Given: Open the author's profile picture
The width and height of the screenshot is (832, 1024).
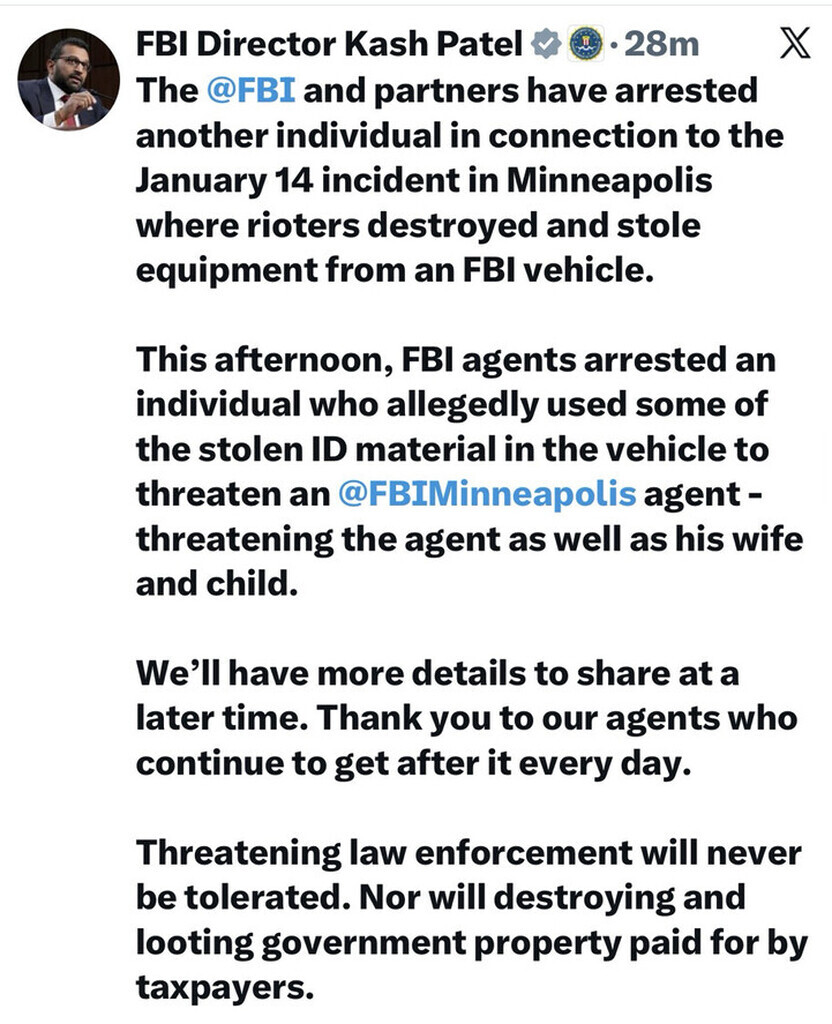Looking at the screenshot, I should [69, 79].
